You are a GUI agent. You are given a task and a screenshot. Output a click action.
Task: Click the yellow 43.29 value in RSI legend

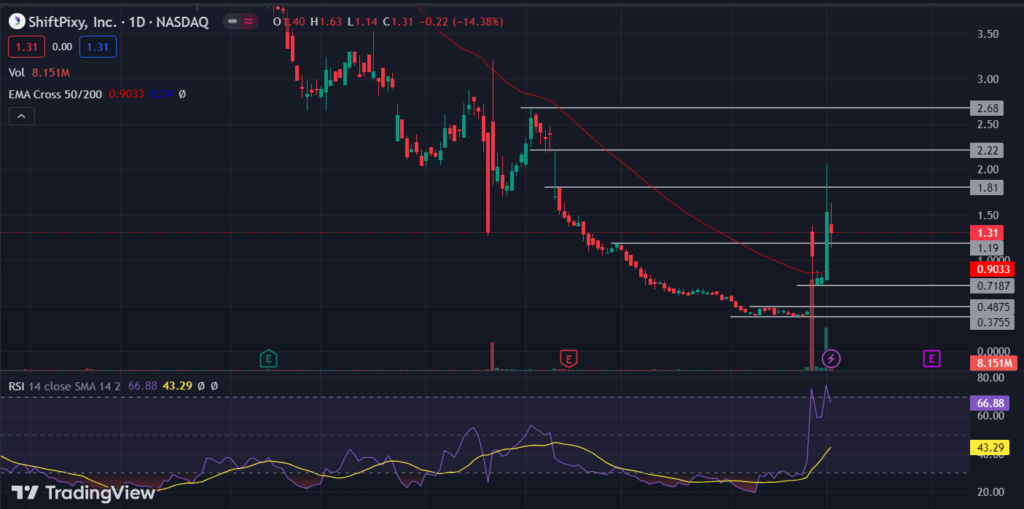point(177,386)
